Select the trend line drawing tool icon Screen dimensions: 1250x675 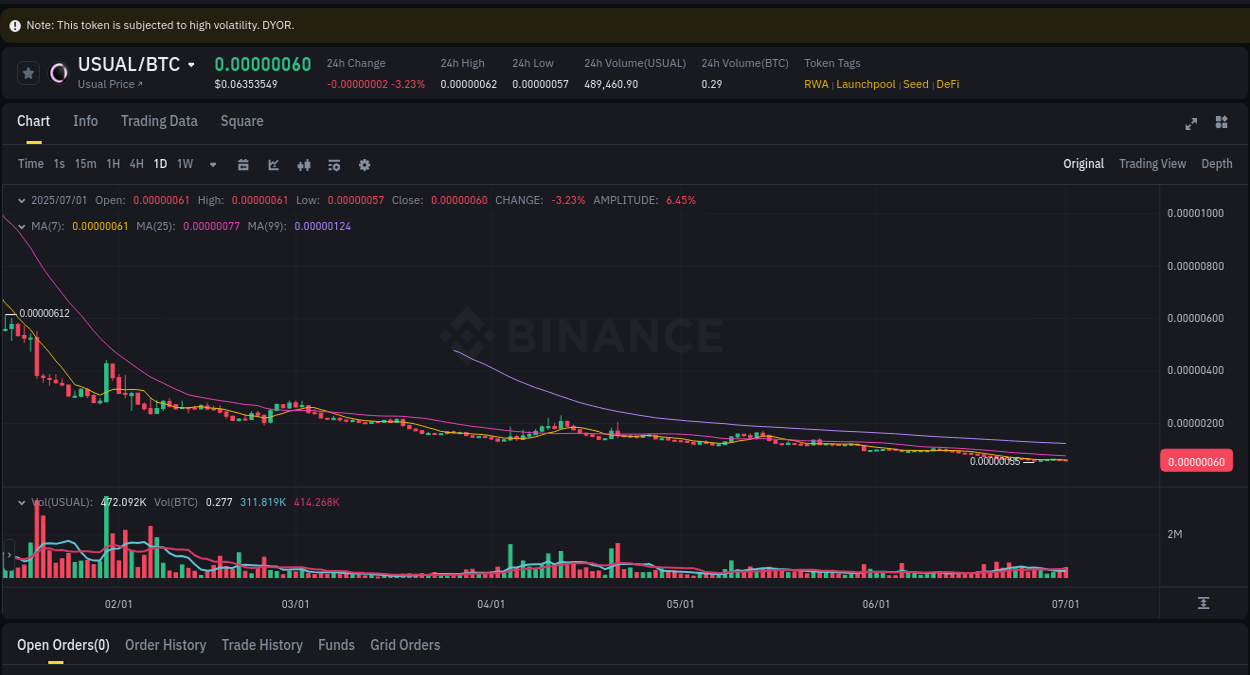coord(273,164)
